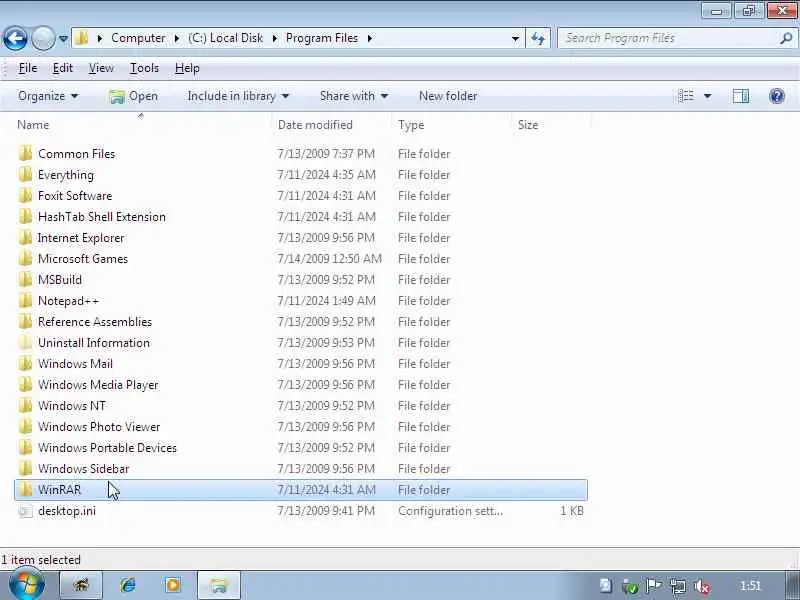Click the WinRAR folder name
The height and width of the screenshot is (600, 800).
(x=60, y=490)
